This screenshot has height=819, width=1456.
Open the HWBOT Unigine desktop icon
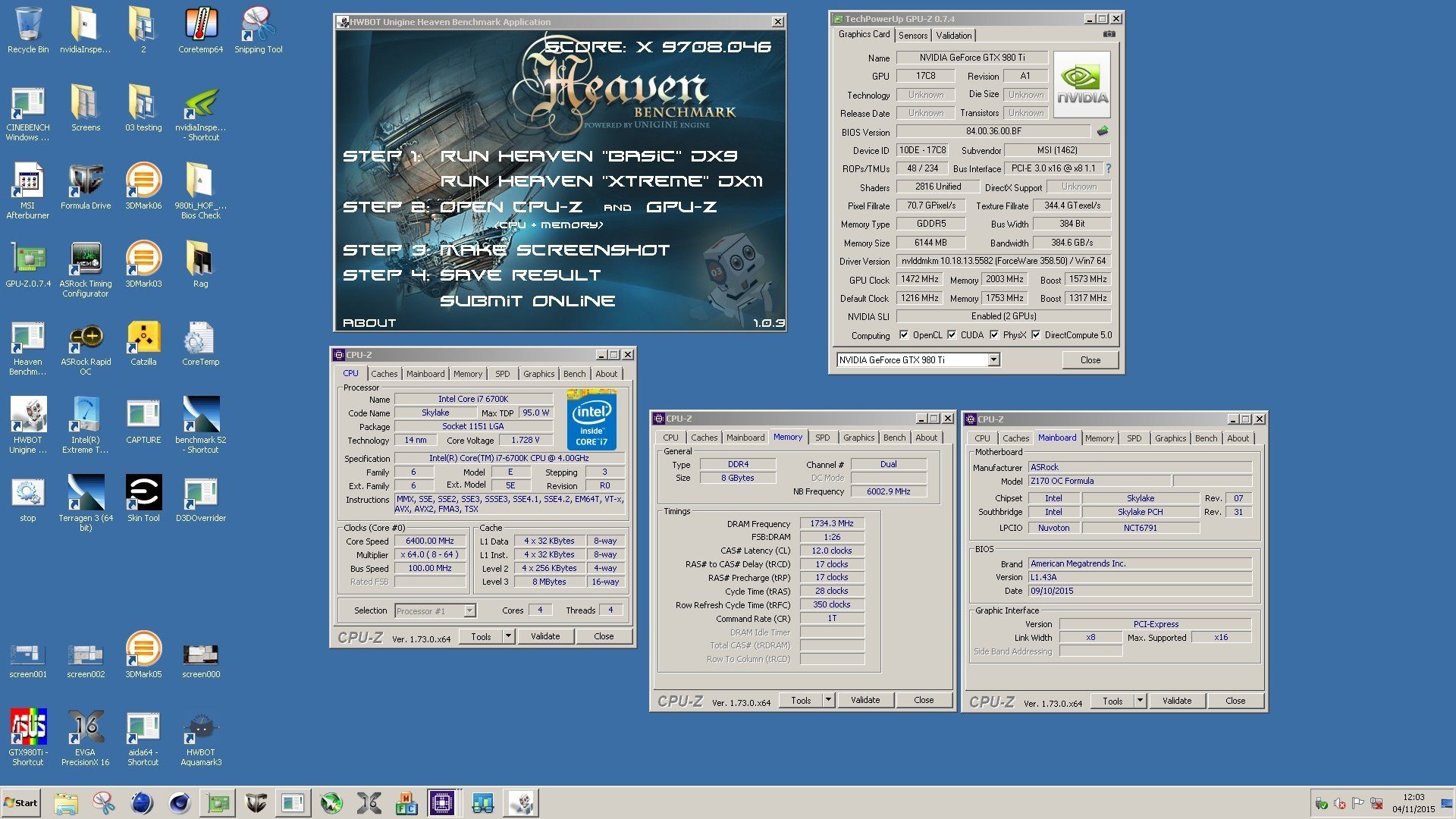28,426
